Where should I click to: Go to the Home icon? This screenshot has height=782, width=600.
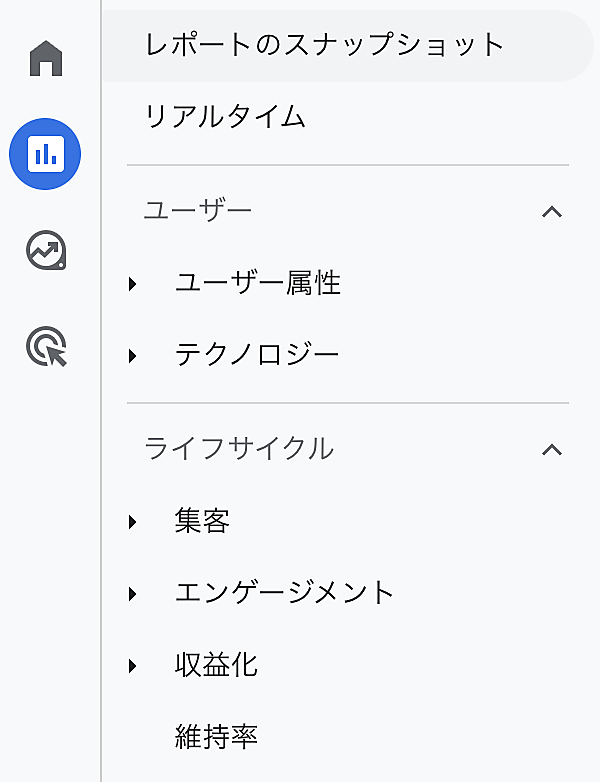pos(46,59)
